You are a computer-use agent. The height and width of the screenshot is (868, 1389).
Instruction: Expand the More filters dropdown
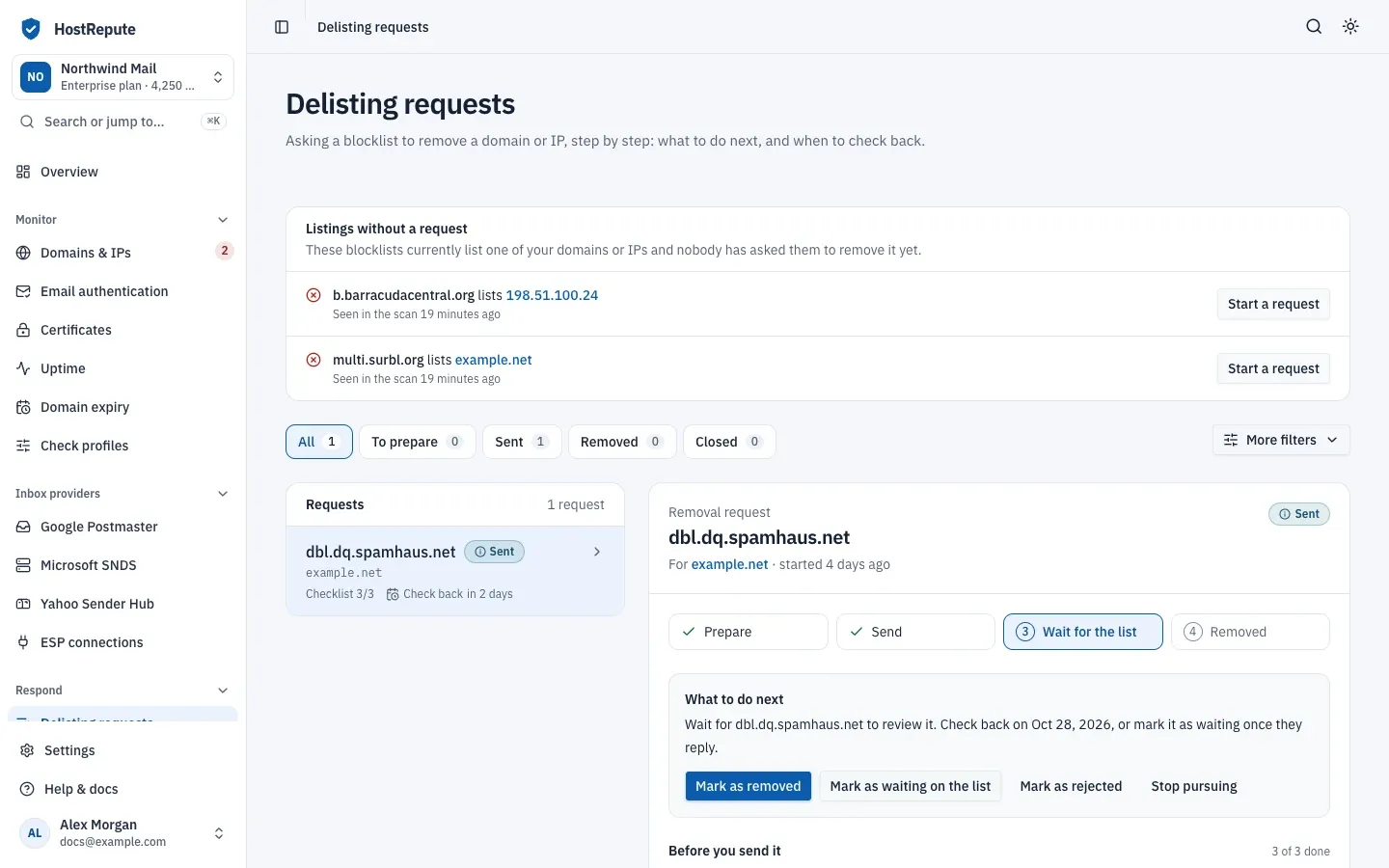click(1281, 440)
